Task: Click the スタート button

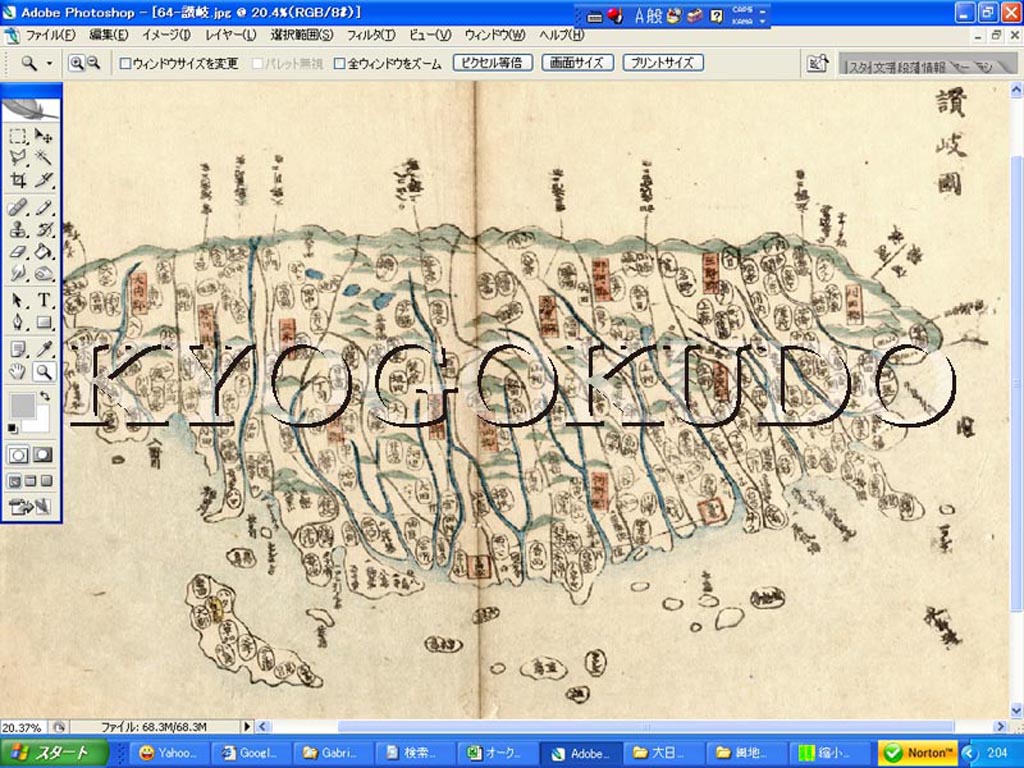Action: 54,752
